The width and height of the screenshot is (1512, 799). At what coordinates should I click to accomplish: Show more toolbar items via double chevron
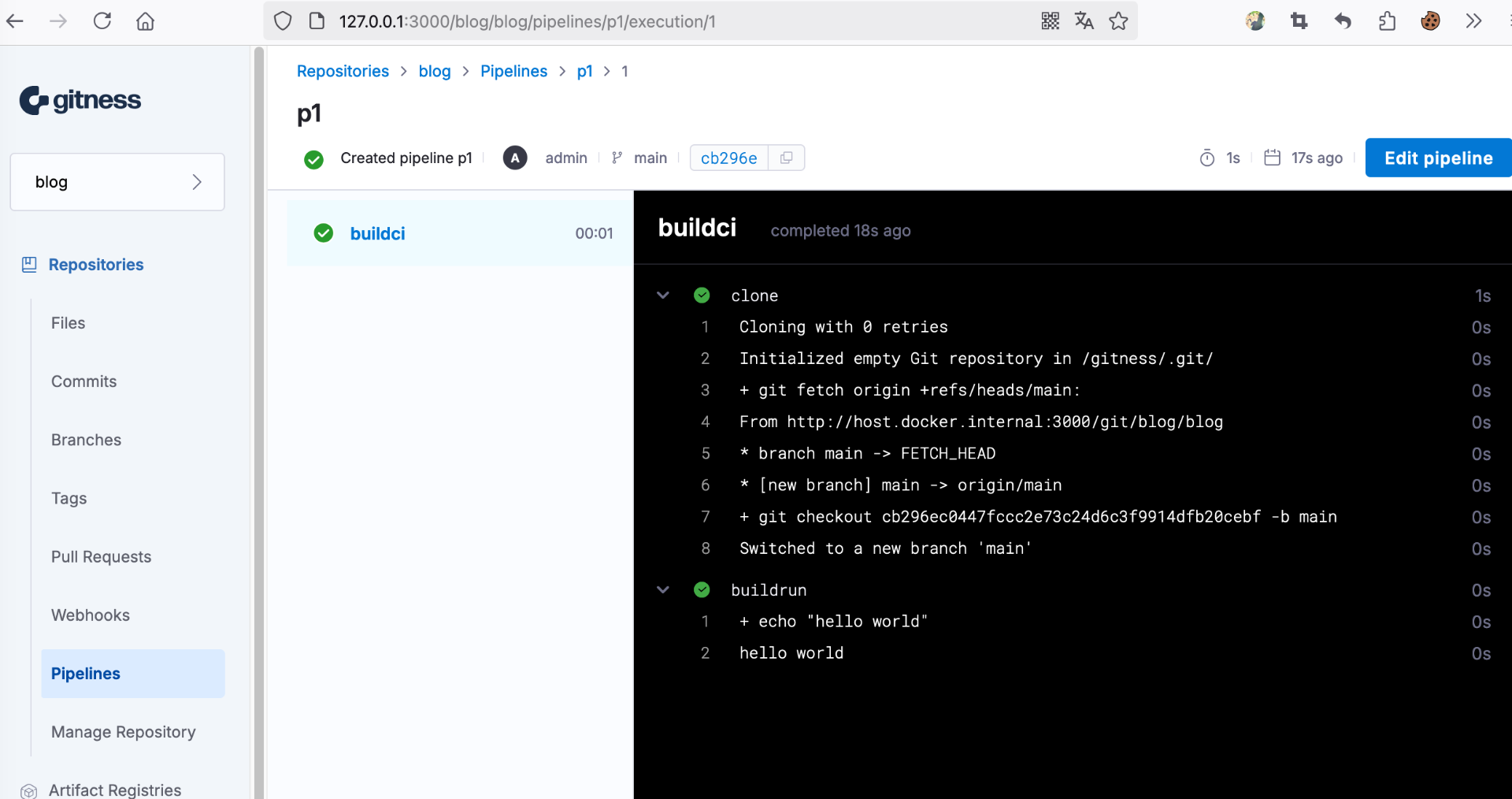[x=1473, y=21]
